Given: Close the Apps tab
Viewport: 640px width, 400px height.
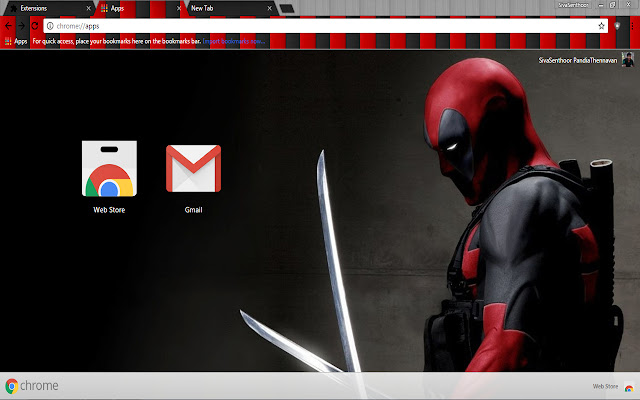Looking at the screenshot, I should click(x=179, y=8).
